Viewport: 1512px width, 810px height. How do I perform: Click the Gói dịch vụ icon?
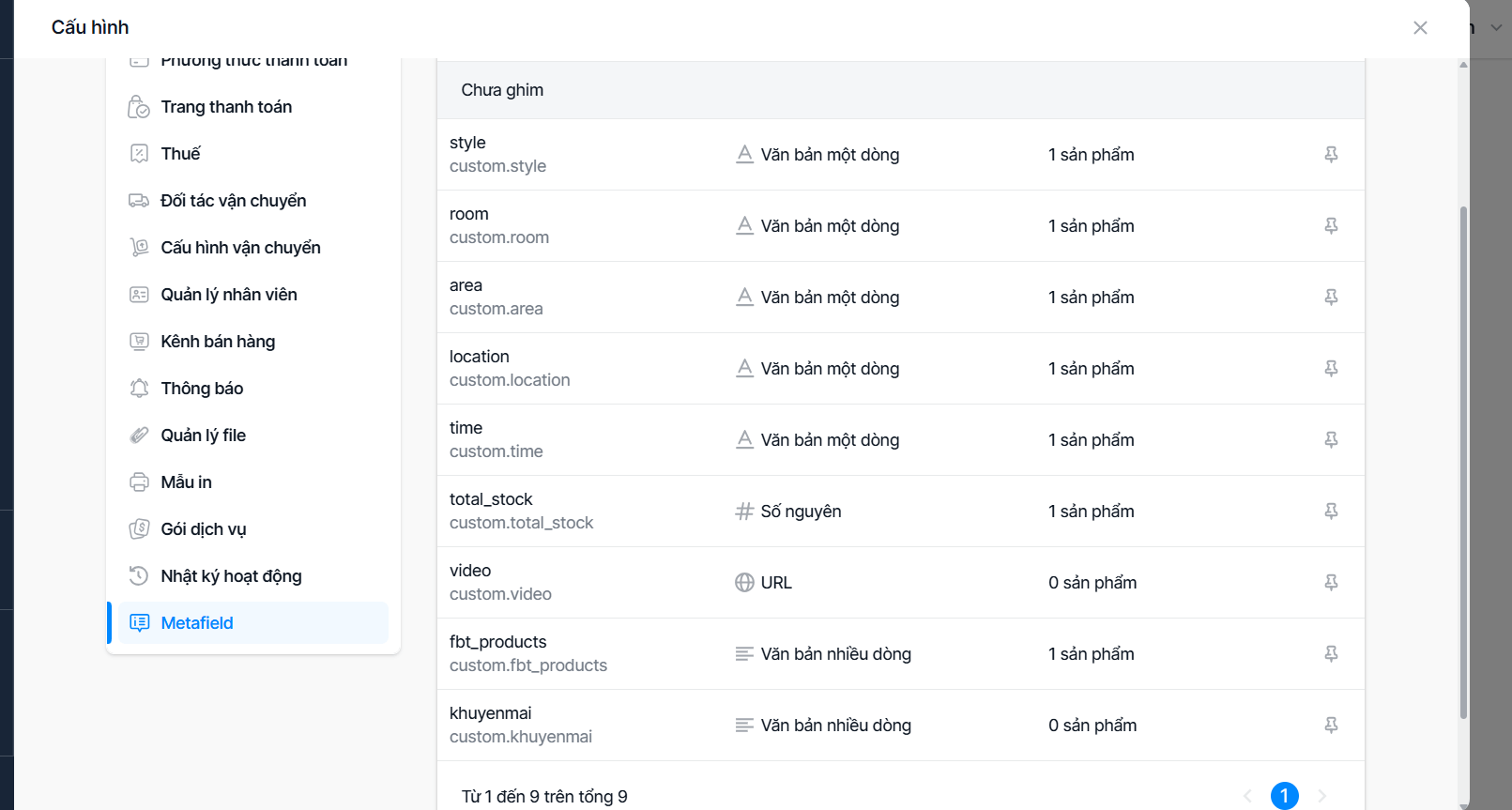pos(139,529)
